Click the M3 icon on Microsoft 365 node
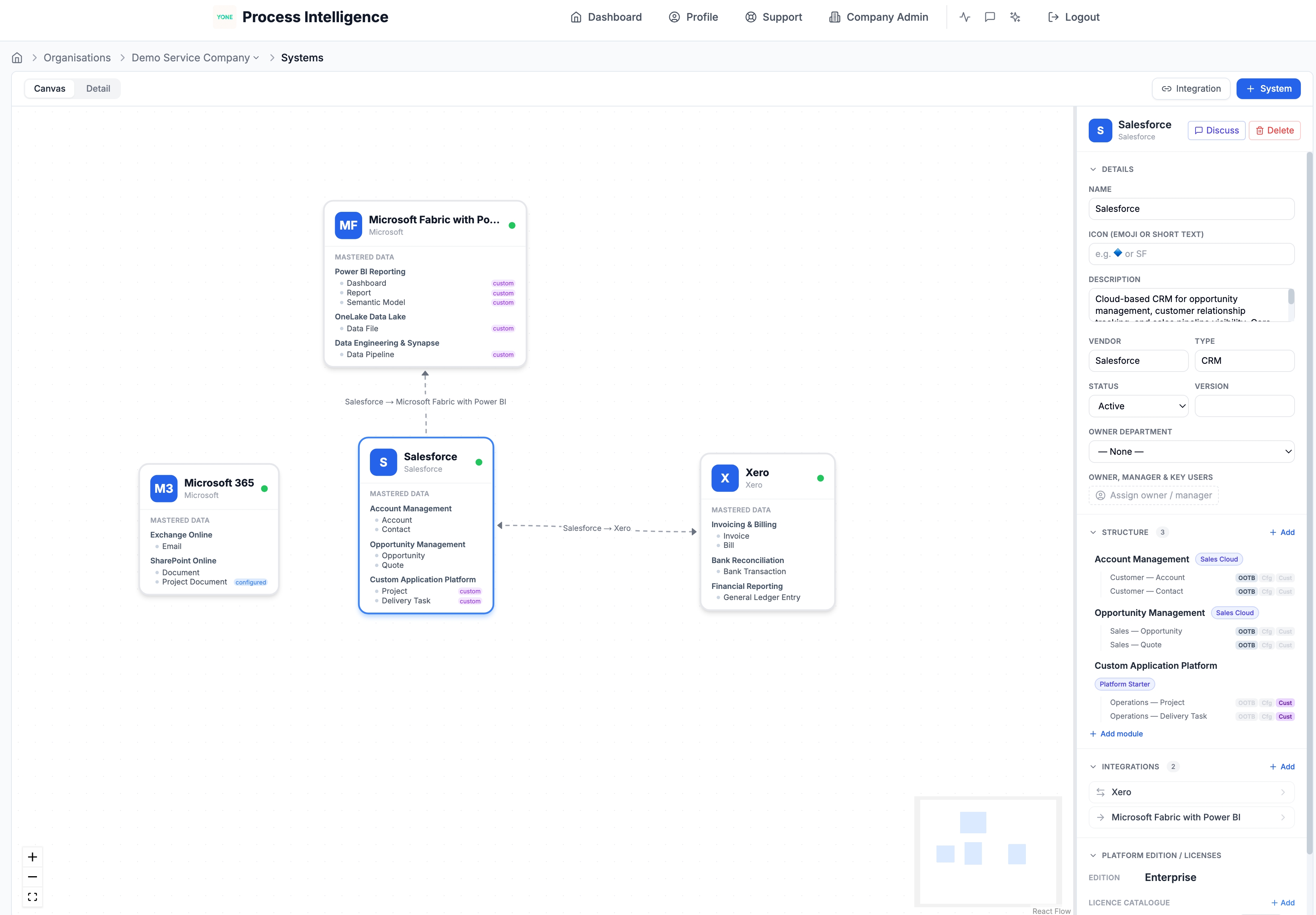 pyautogui.click(x=164, y=488)
